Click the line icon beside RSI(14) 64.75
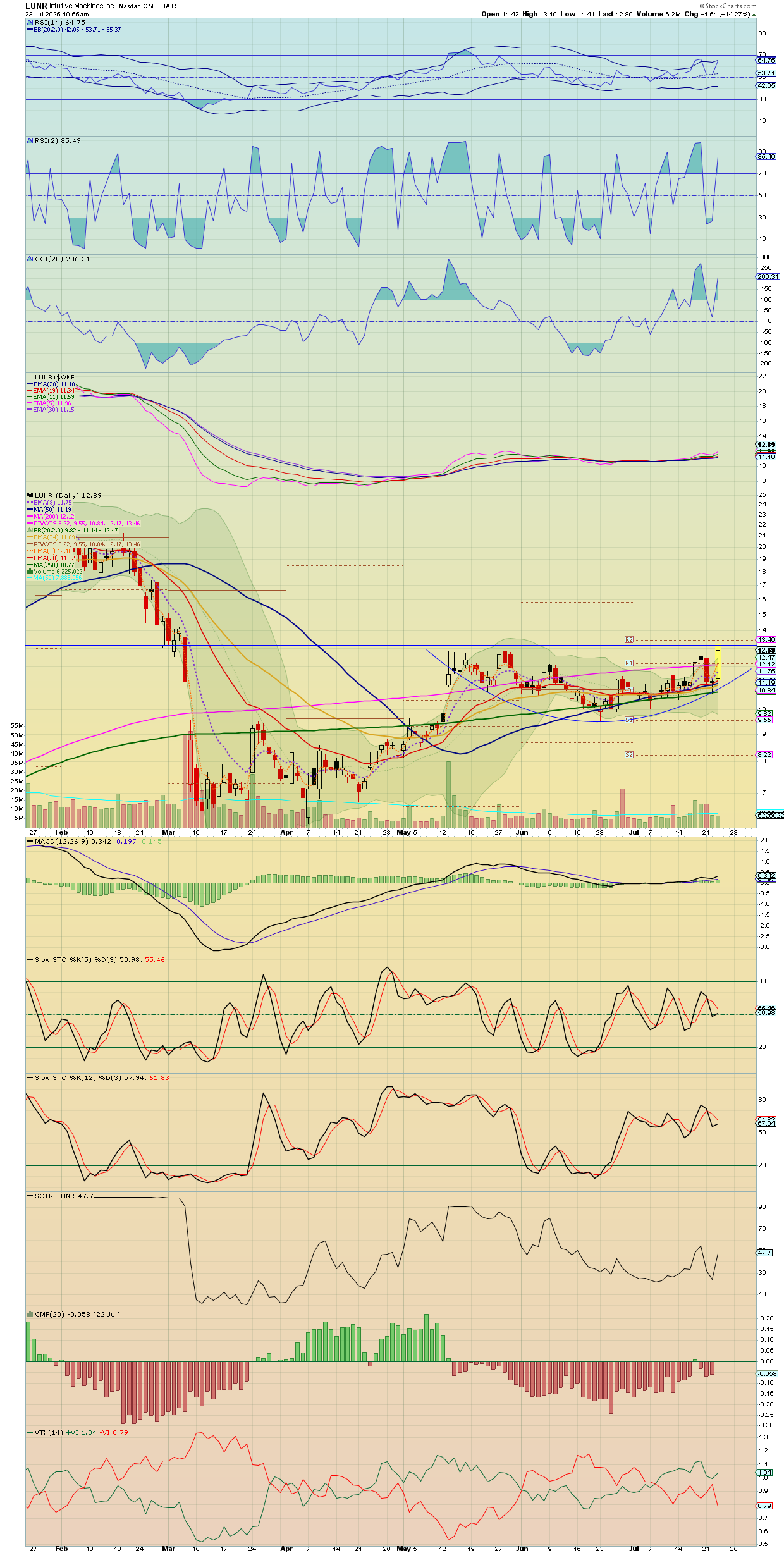Image resolution: width=784 pixels, height=1553 pixels. point(30,22)
